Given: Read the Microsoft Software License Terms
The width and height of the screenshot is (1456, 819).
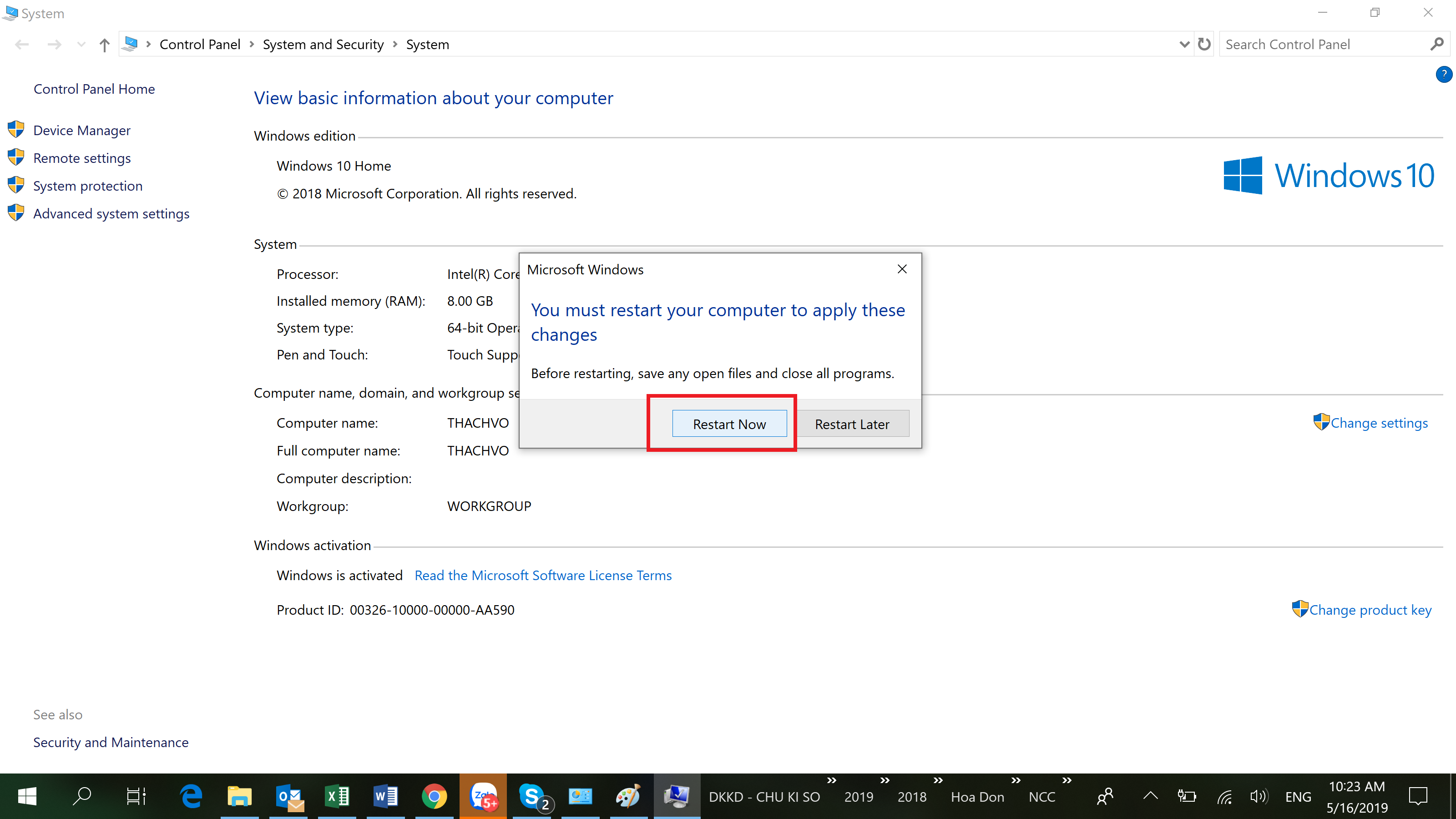Looking at the screenshot, I should (x=543, y=576).
